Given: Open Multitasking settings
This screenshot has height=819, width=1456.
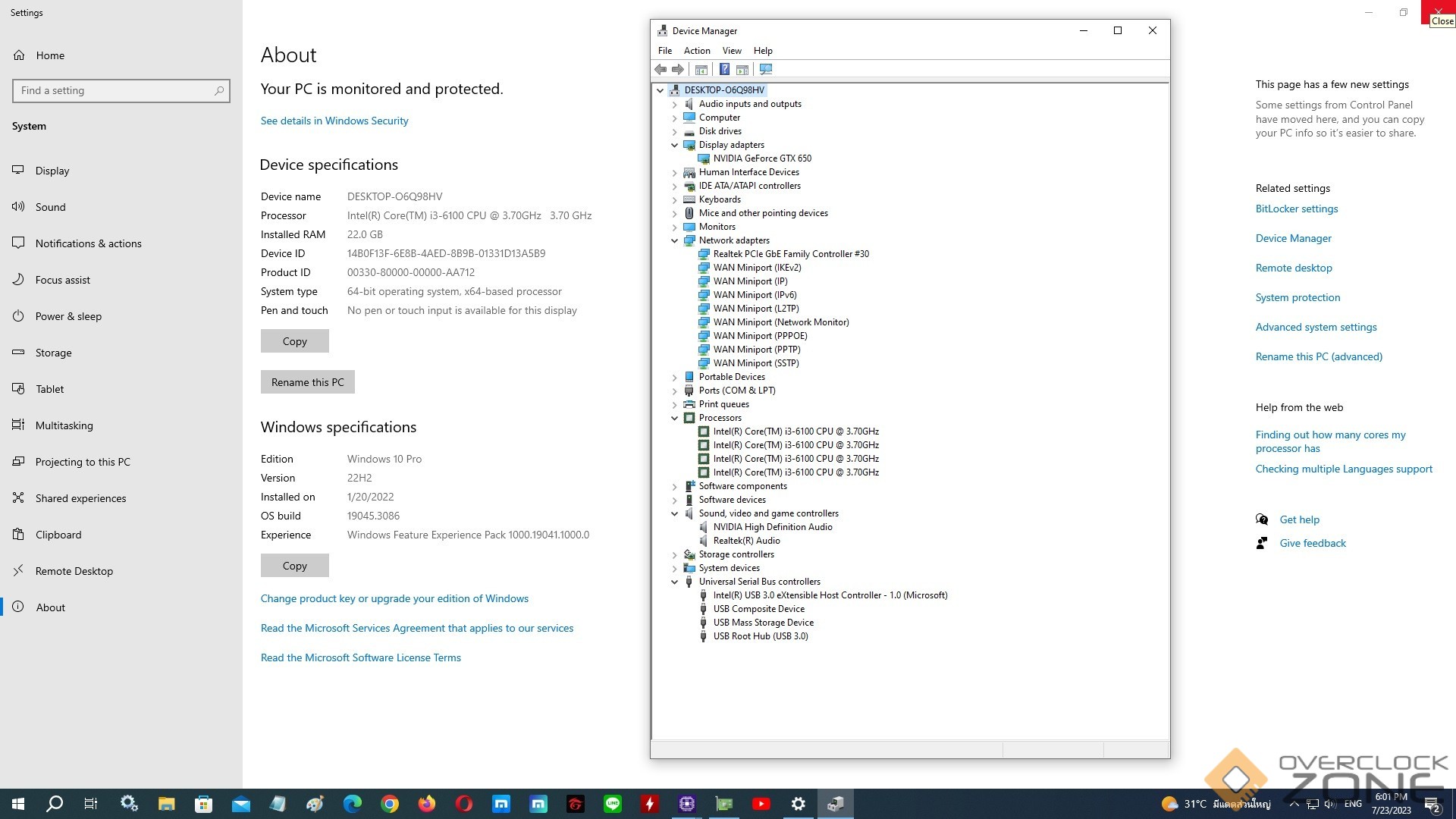Looking at the screenshot, I should pos(64,425).
